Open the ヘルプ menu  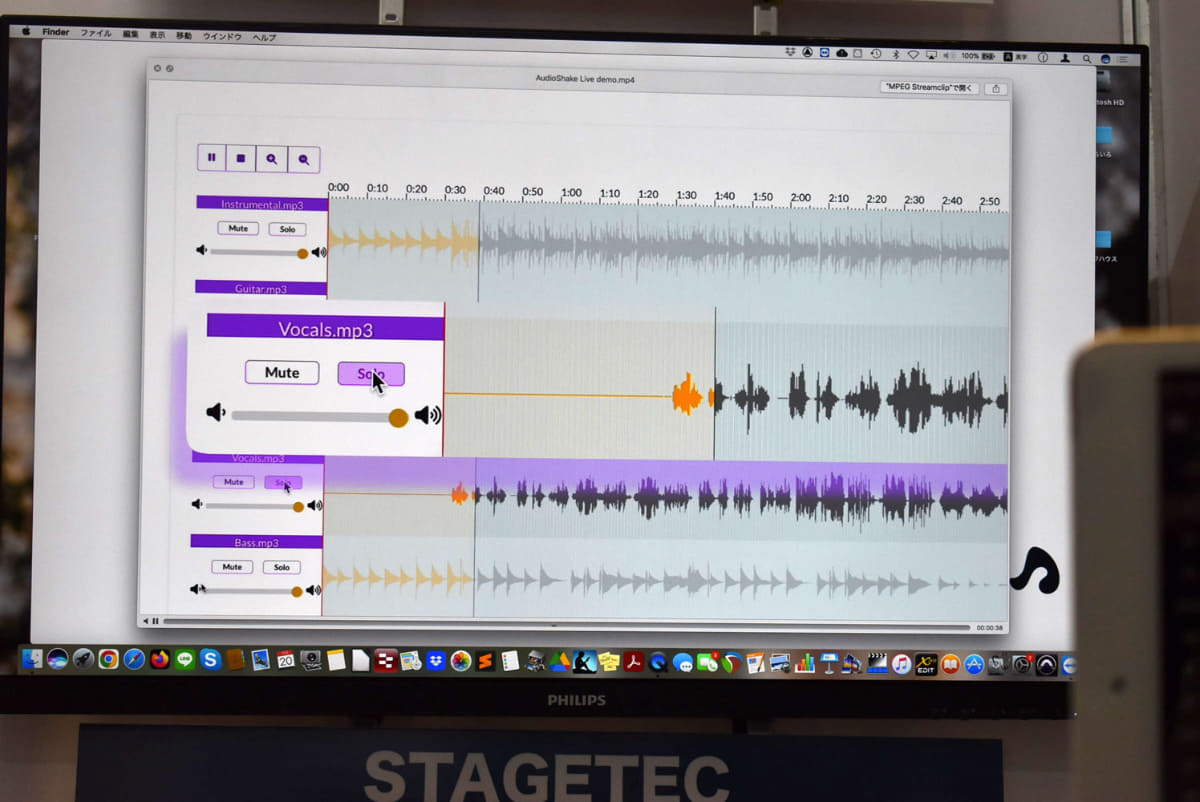pyautogui.click(x=264, y=37)
